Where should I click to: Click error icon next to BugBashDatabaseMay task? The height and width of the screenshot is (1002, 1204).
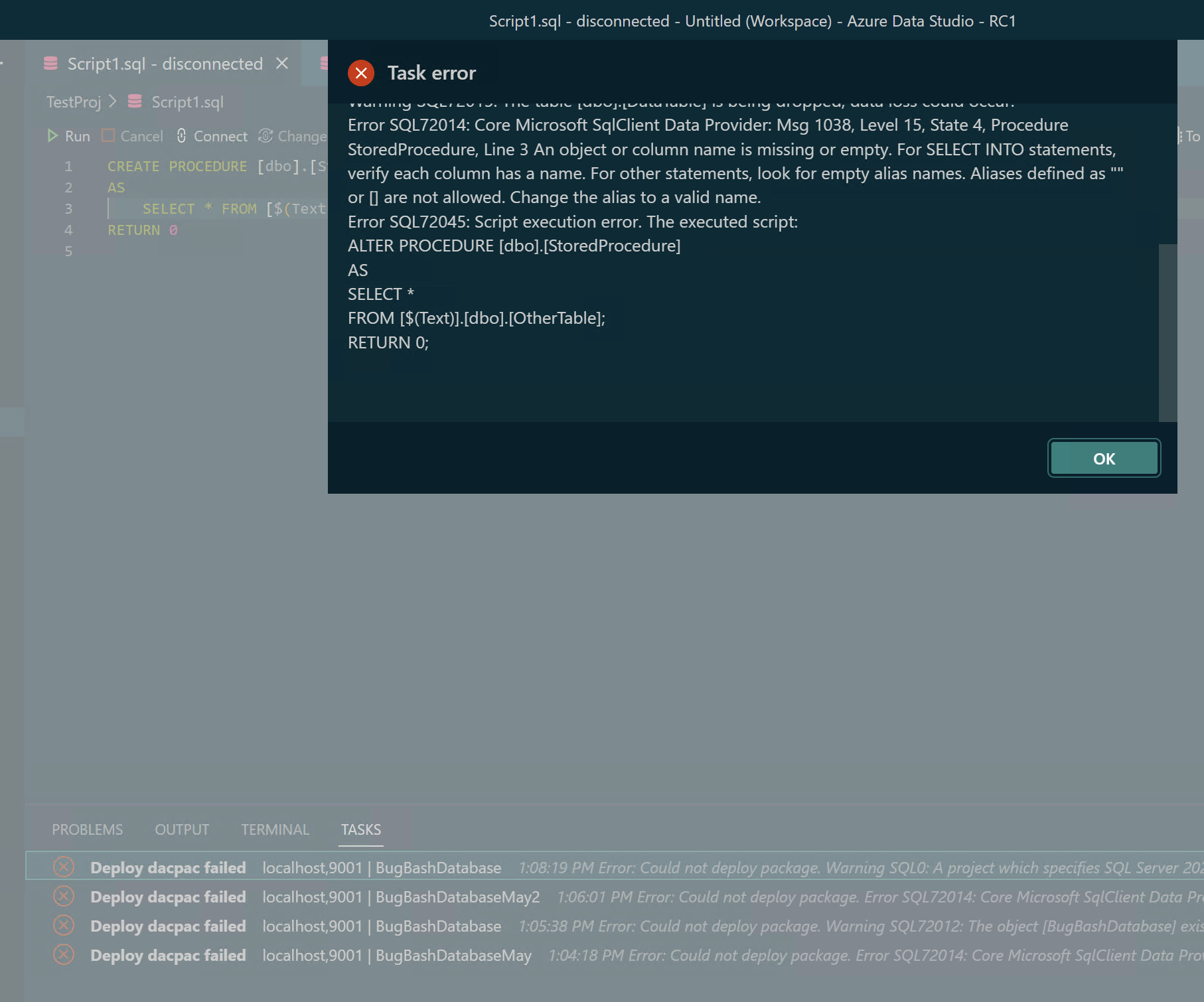coord(63,956)
